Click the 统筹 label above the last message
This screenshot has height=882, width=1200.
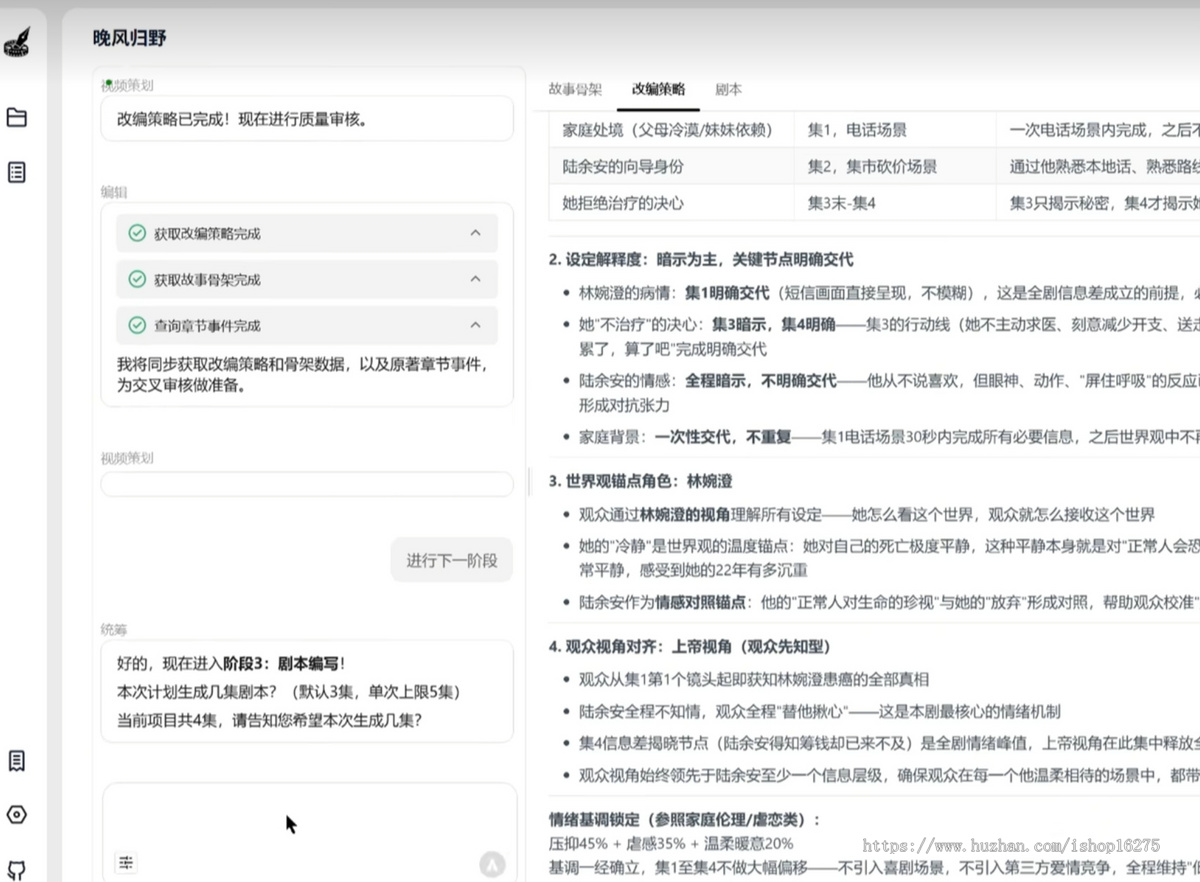[x=114, y=629]
